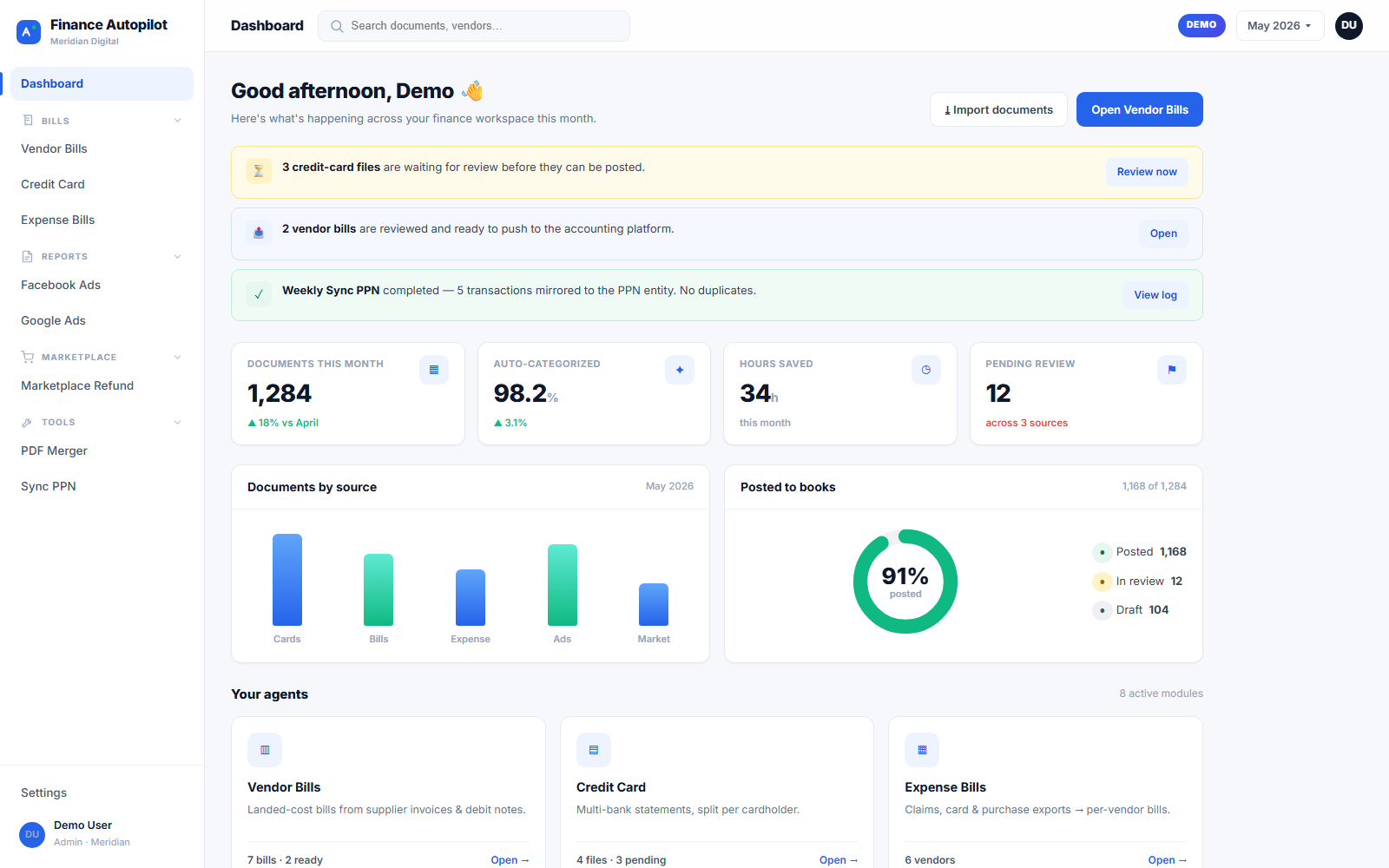The width and height of the screenshot is (1389, 868).
Task: Click the Open Vendor Bills button
Action: point(1140,109)
